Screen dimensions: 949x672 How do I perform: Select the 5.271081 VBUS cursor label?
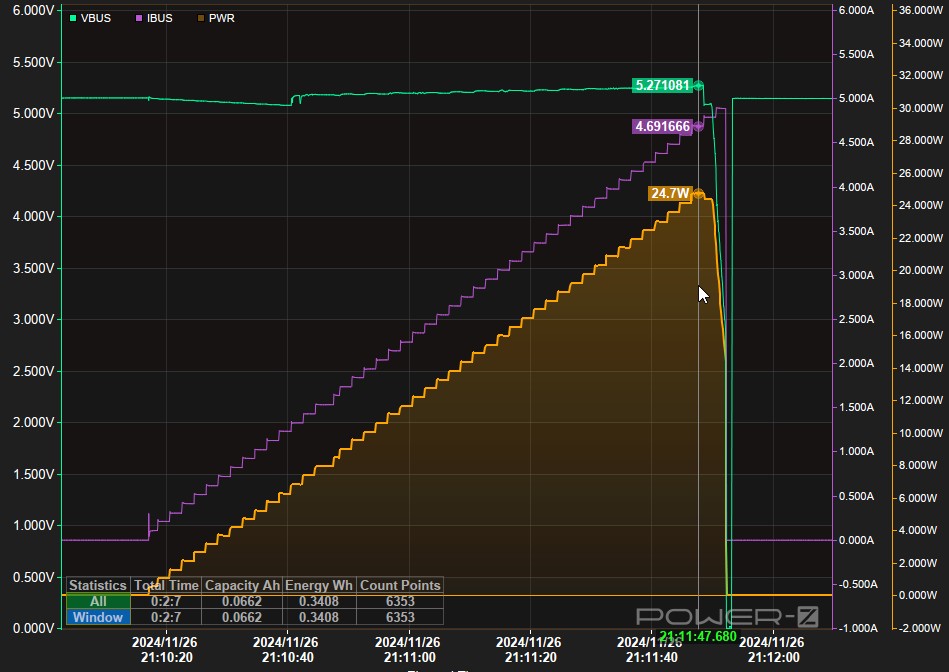pyautogui.click(x=662, y=85)
